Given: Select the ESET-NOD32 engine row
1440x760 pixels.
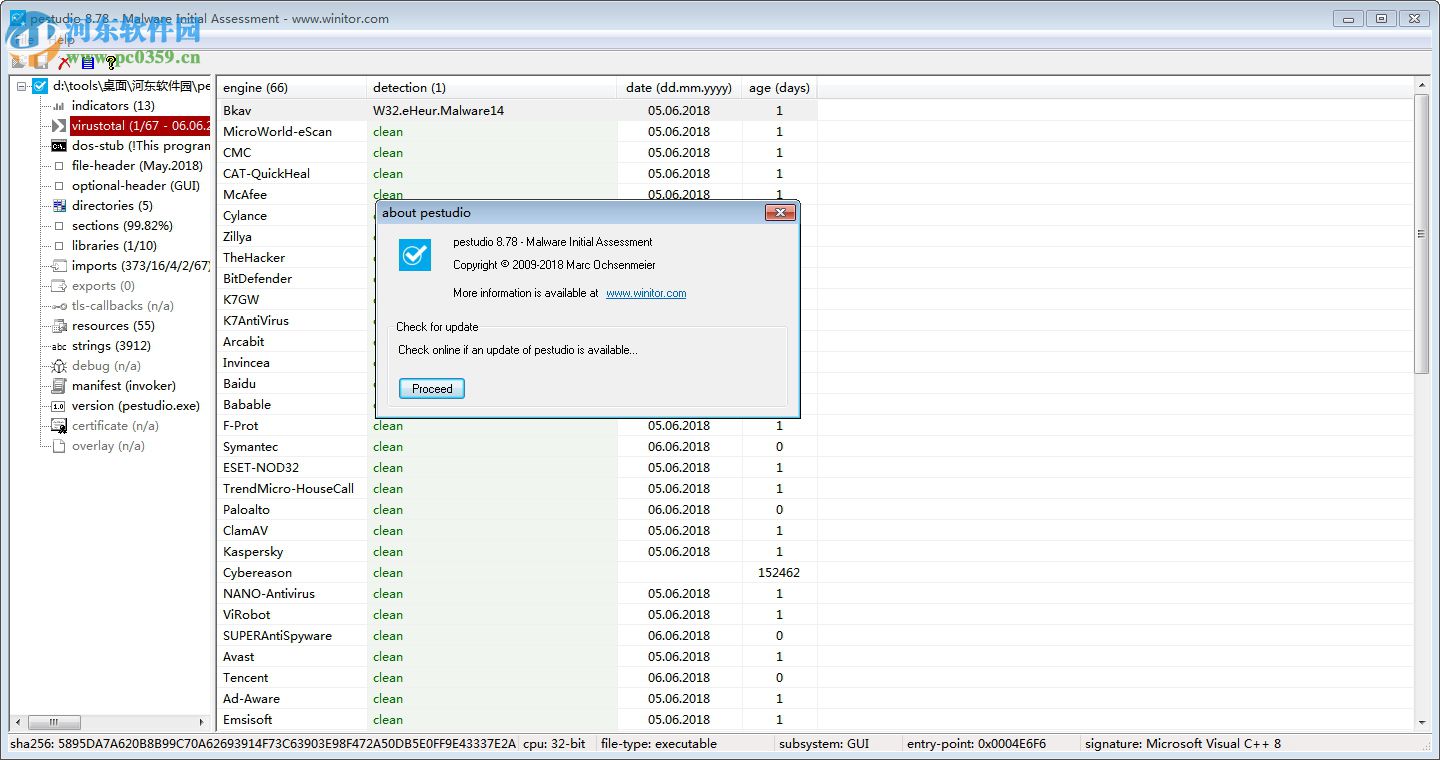Looking at the screenshot, I should click(517, 467).
